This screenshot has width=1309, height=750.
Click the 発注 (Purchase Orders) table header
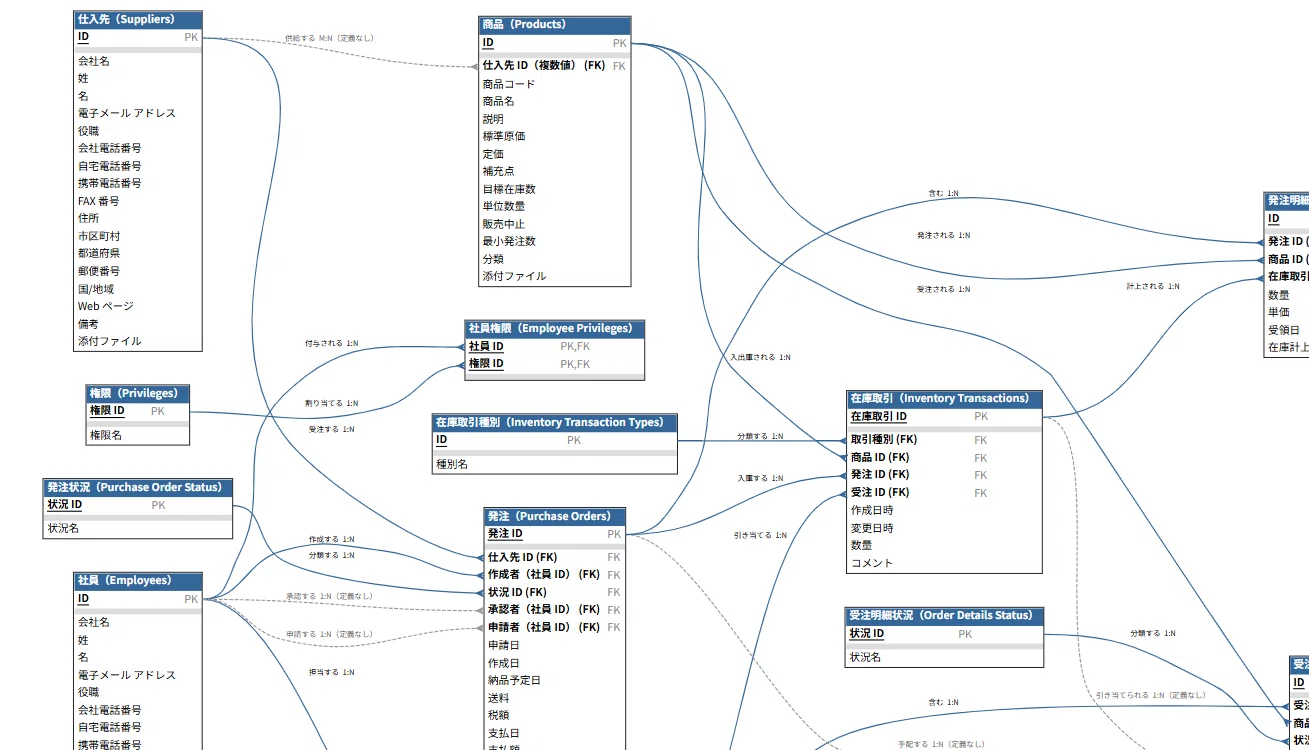(555, 516)
